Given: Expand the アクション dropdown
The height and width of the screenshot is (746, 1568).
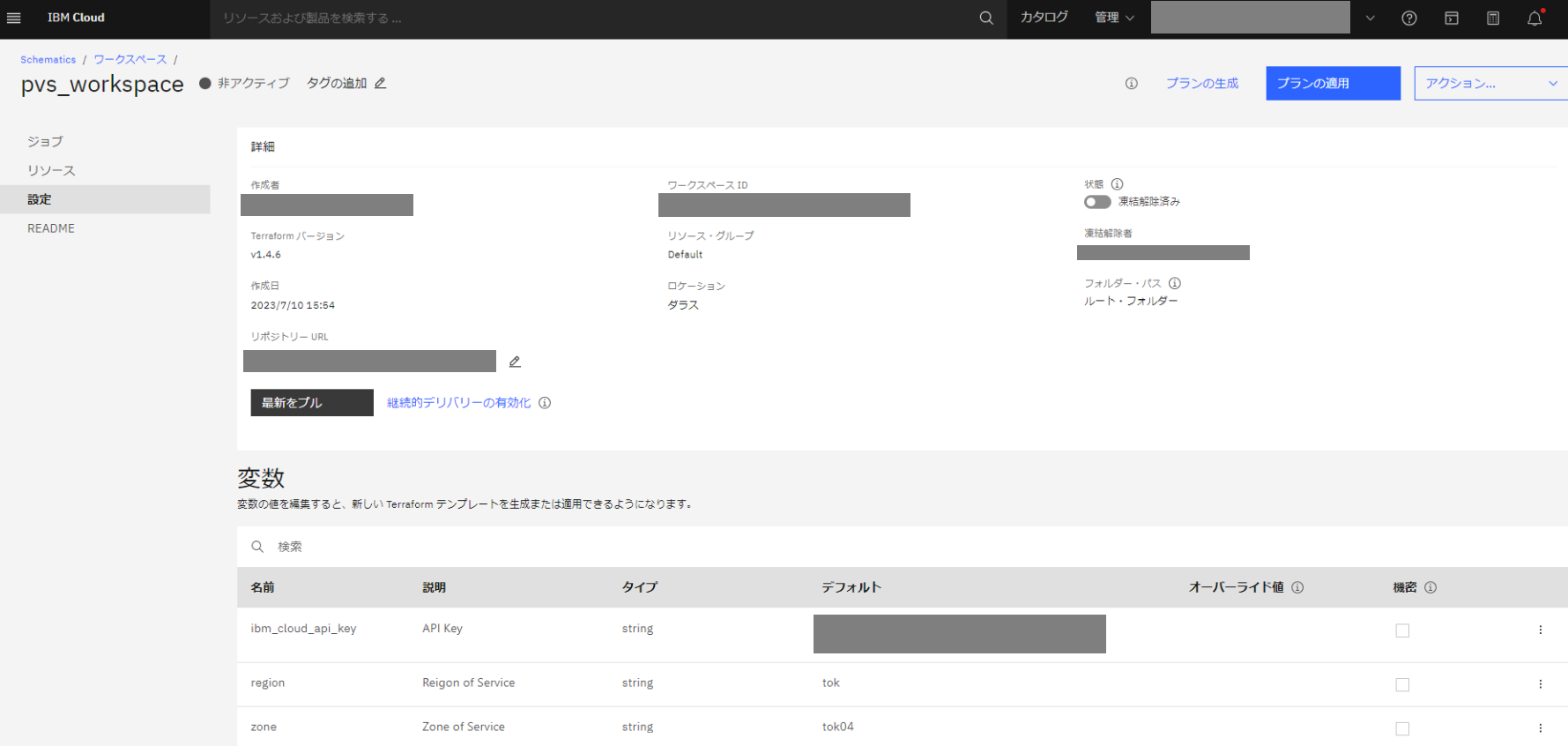Looking at the screenshot, I should click(x=1490, y=83).
